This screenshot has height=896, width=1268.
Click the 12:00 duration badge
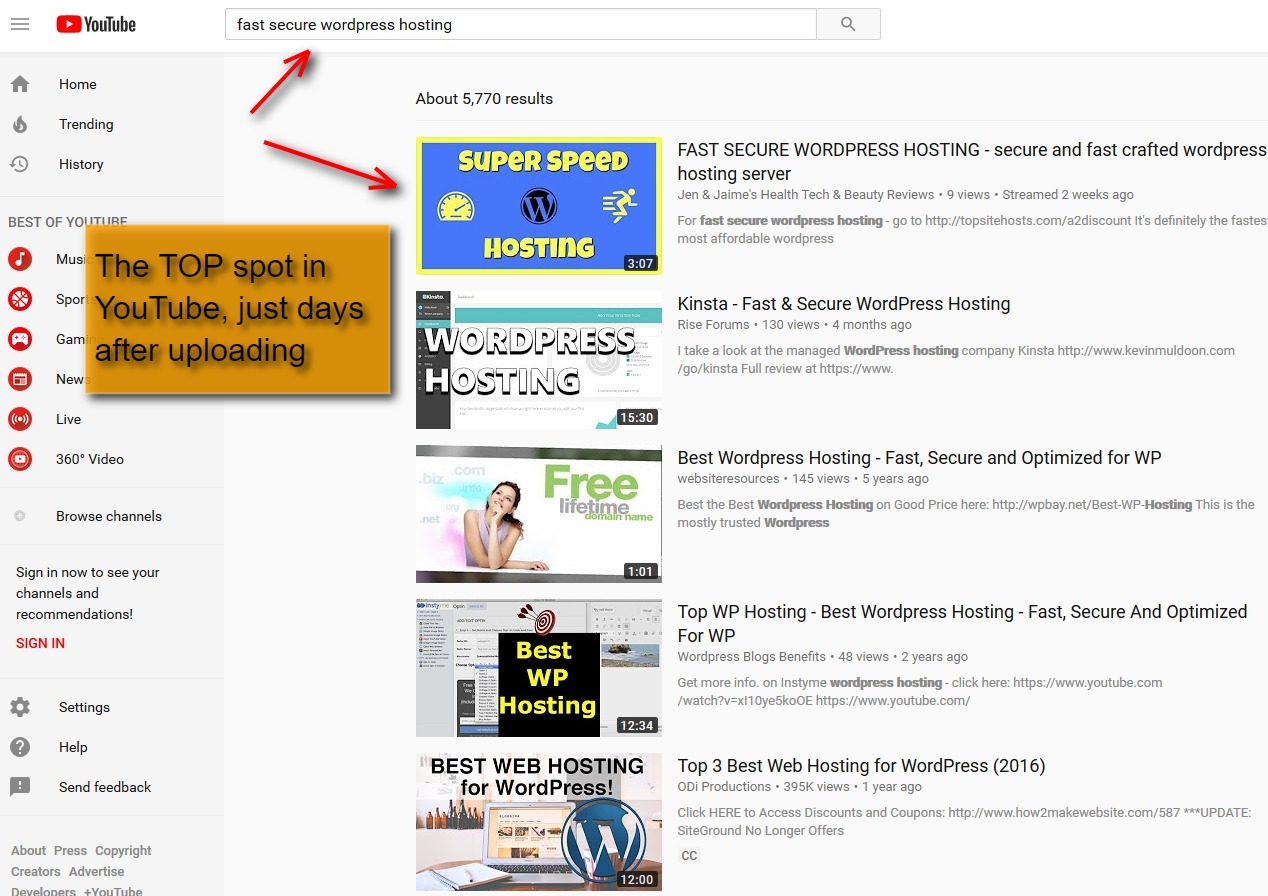636,880
